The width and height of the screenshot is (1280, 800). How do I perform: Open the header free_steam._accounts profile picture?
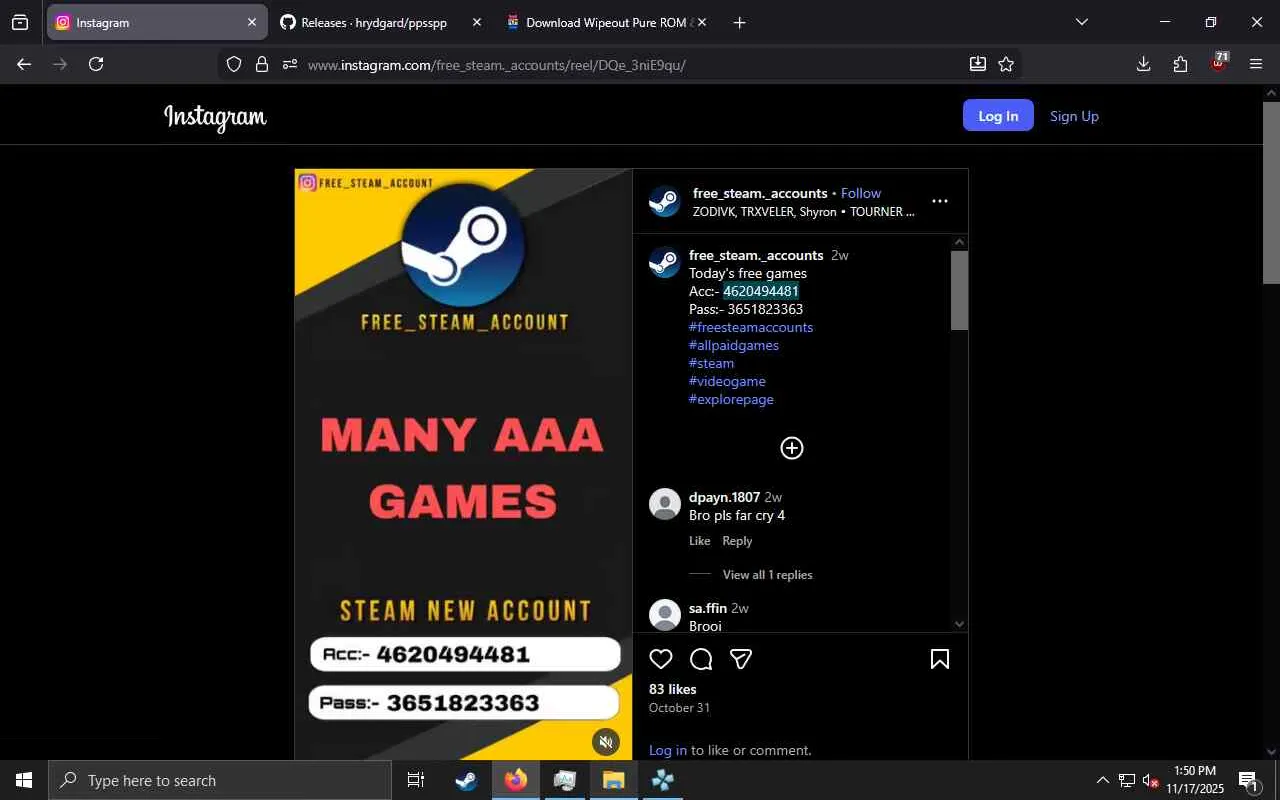pyautogui.click(x=665, y=201)
